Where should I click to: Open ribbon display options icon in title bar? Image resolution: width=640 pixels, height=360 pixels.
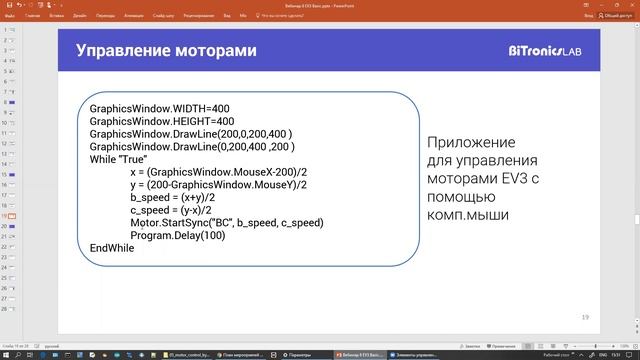586,5
